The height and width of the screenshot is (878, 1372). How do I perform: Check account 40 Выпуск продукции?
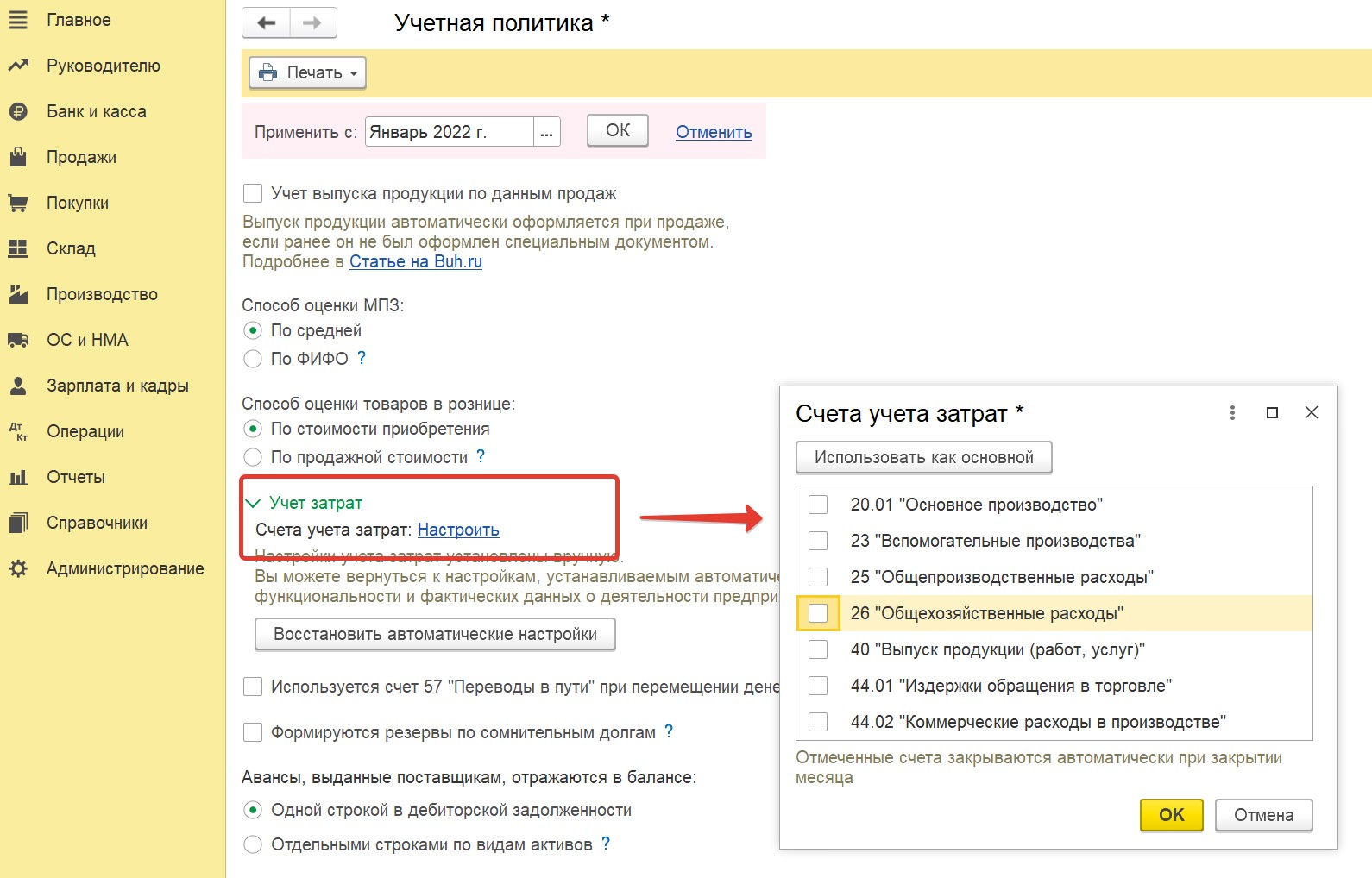[818, 649]
